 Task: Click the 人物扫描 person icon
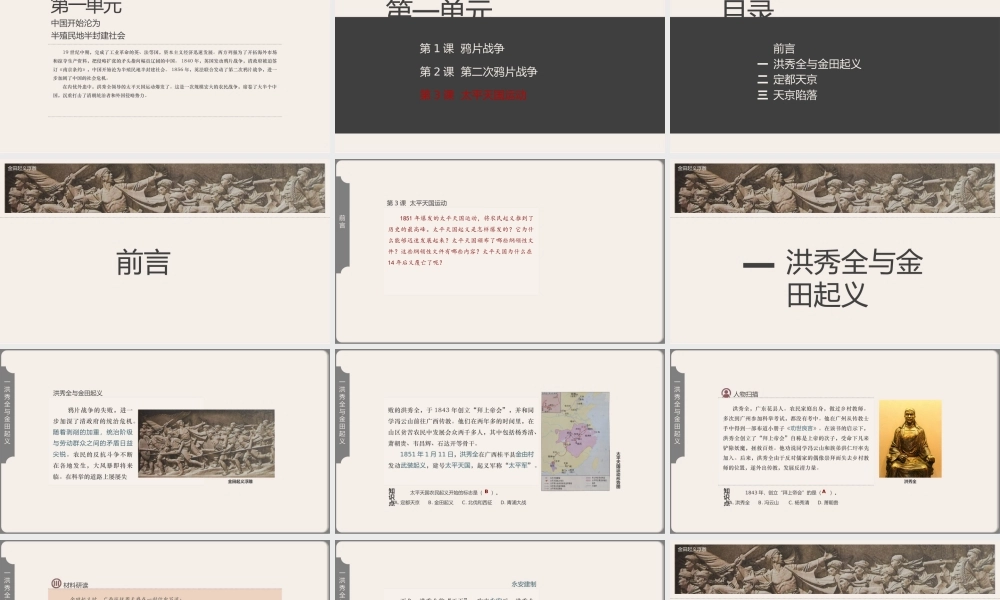726,393
